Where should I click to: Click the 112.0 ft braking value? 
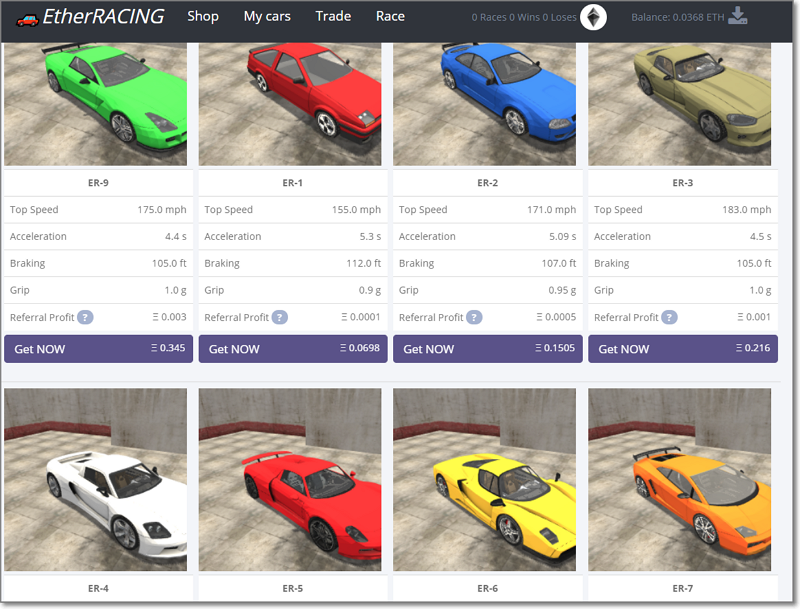(x=364, y=263)
